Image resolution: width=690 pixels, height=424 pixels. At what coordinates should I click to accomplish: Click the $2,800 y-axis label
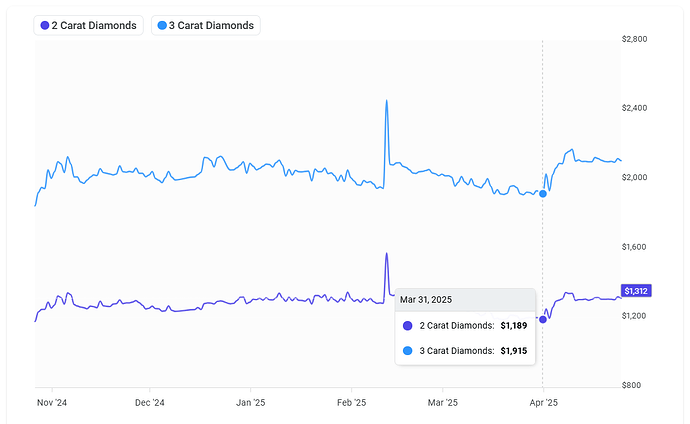point(634,39)
